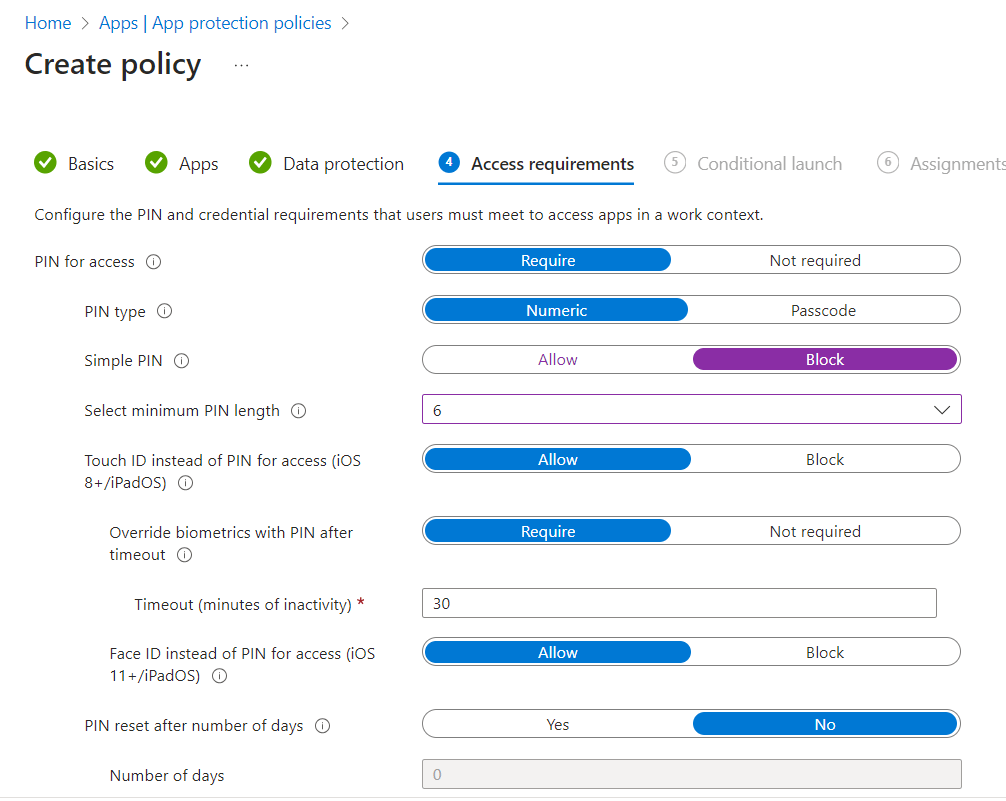Click info icon beside Select minimum PIN length
This screenshot has width=1006, height=801.
click(298, 411)
